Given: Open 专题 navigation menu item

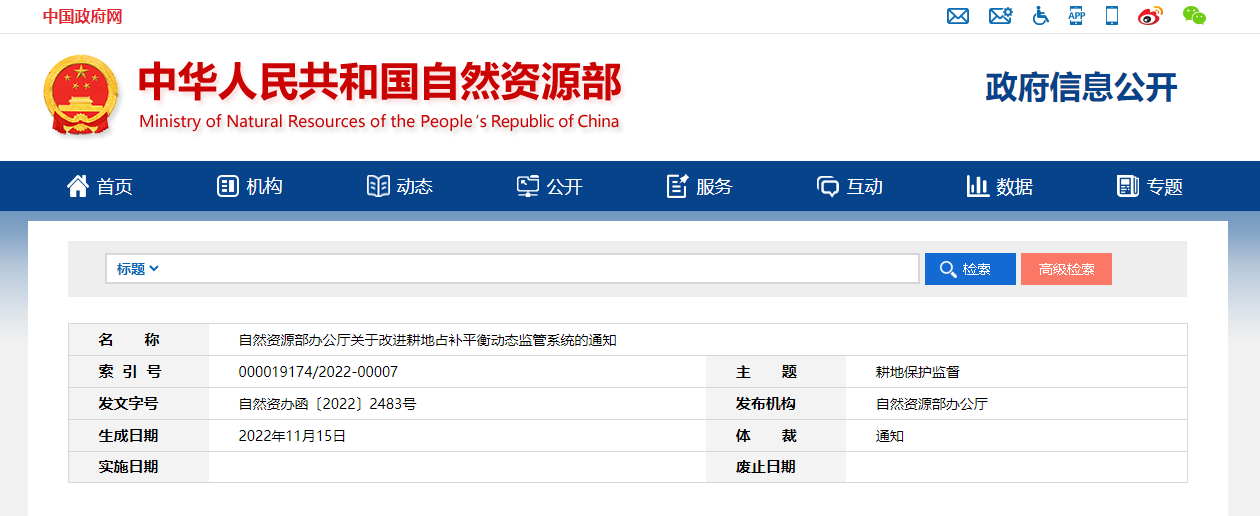Looking at the screenshot, I should [1164, 187].
